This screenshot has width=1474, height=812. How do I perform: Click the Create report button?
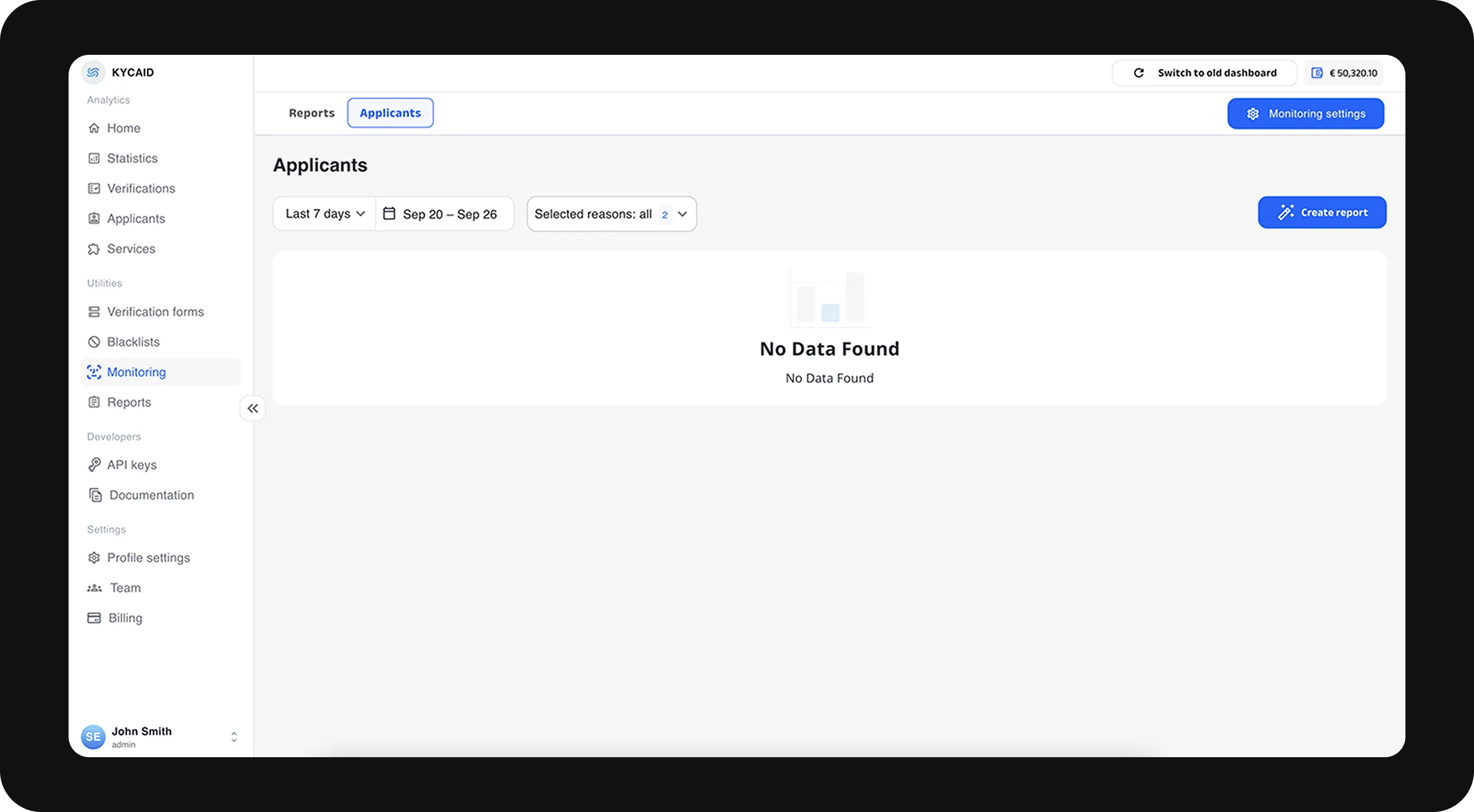tap(1322, 213)
